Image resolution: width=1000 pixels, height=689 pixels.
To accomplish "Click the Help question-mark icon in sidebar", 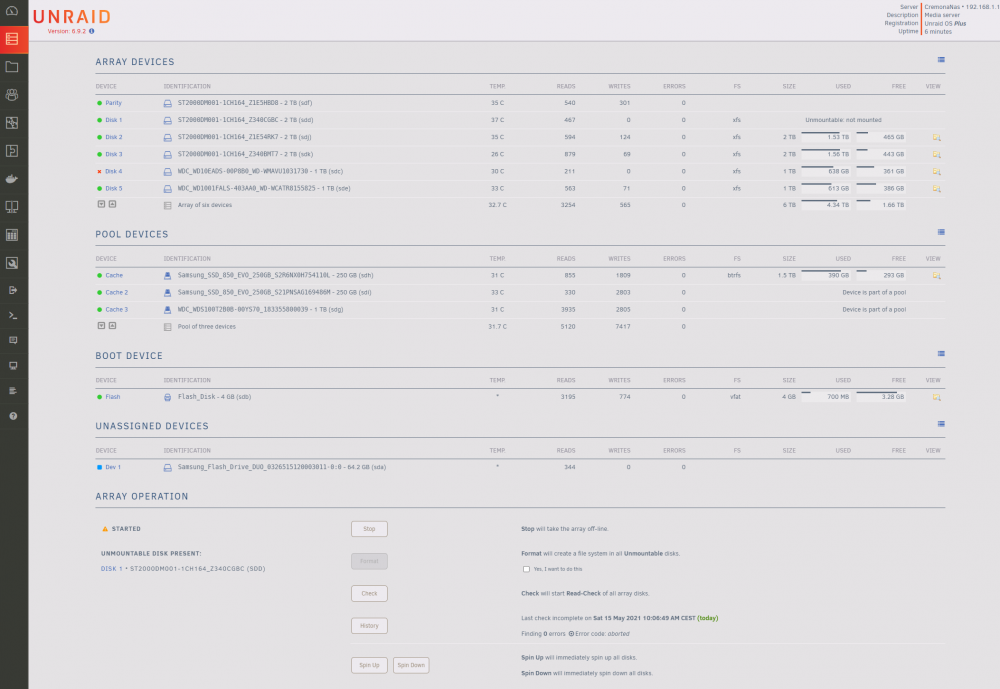I will 13,416.
